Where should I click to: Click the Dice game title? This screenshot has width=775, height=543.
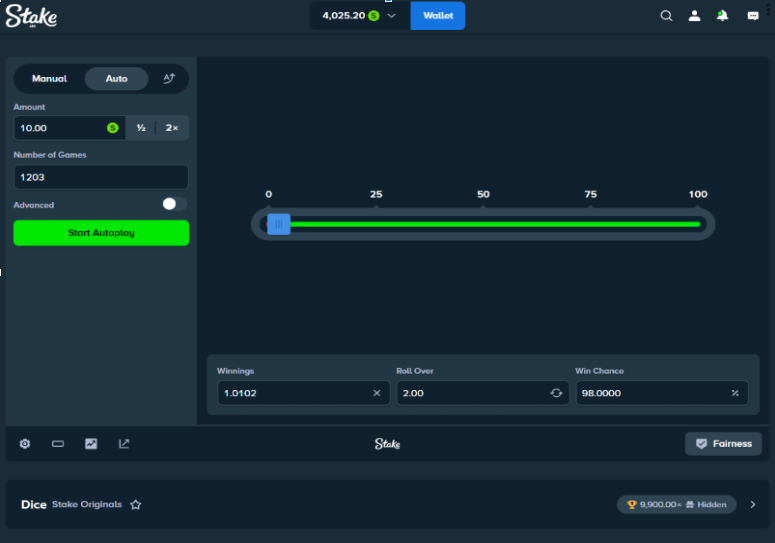[x=34, y=504]
